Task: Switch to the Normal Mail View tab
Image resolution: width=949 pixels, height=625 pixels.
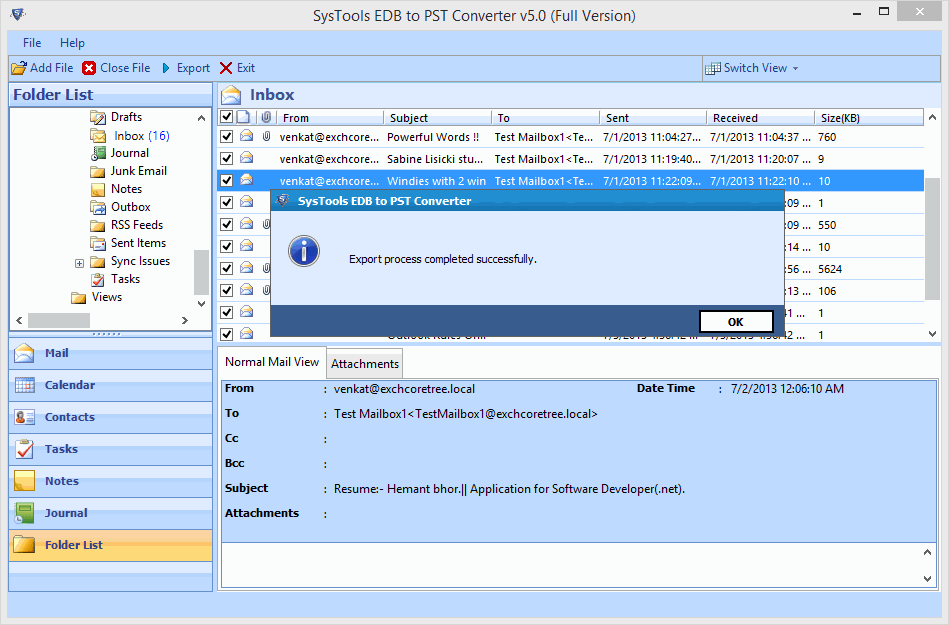Action: pyautogui.click(x=272, y=362)
